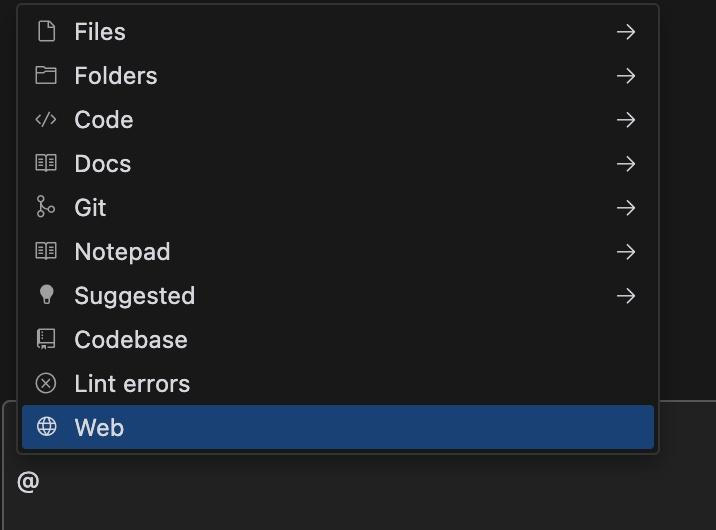The width and height of the screenshot is (716, 530).
Task: Open the Code submenu arrow
Action: point(626,120)
